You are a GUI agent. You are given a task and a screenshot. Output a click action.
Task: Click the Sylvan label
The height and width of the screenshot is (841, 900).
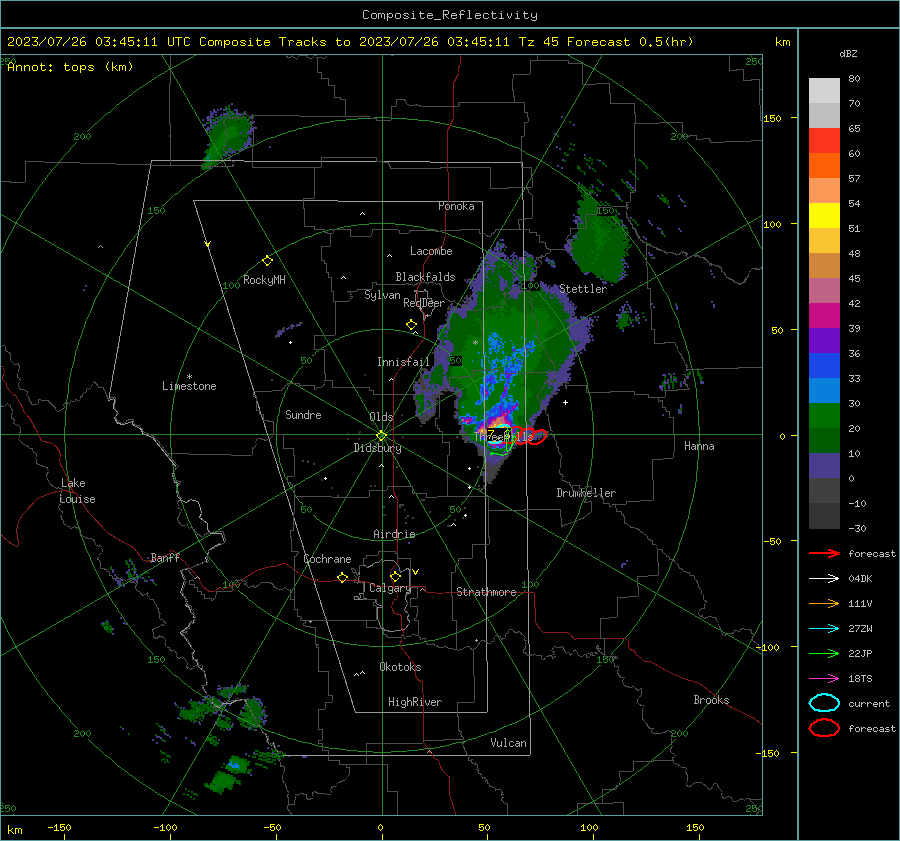[x=382, y=295]
